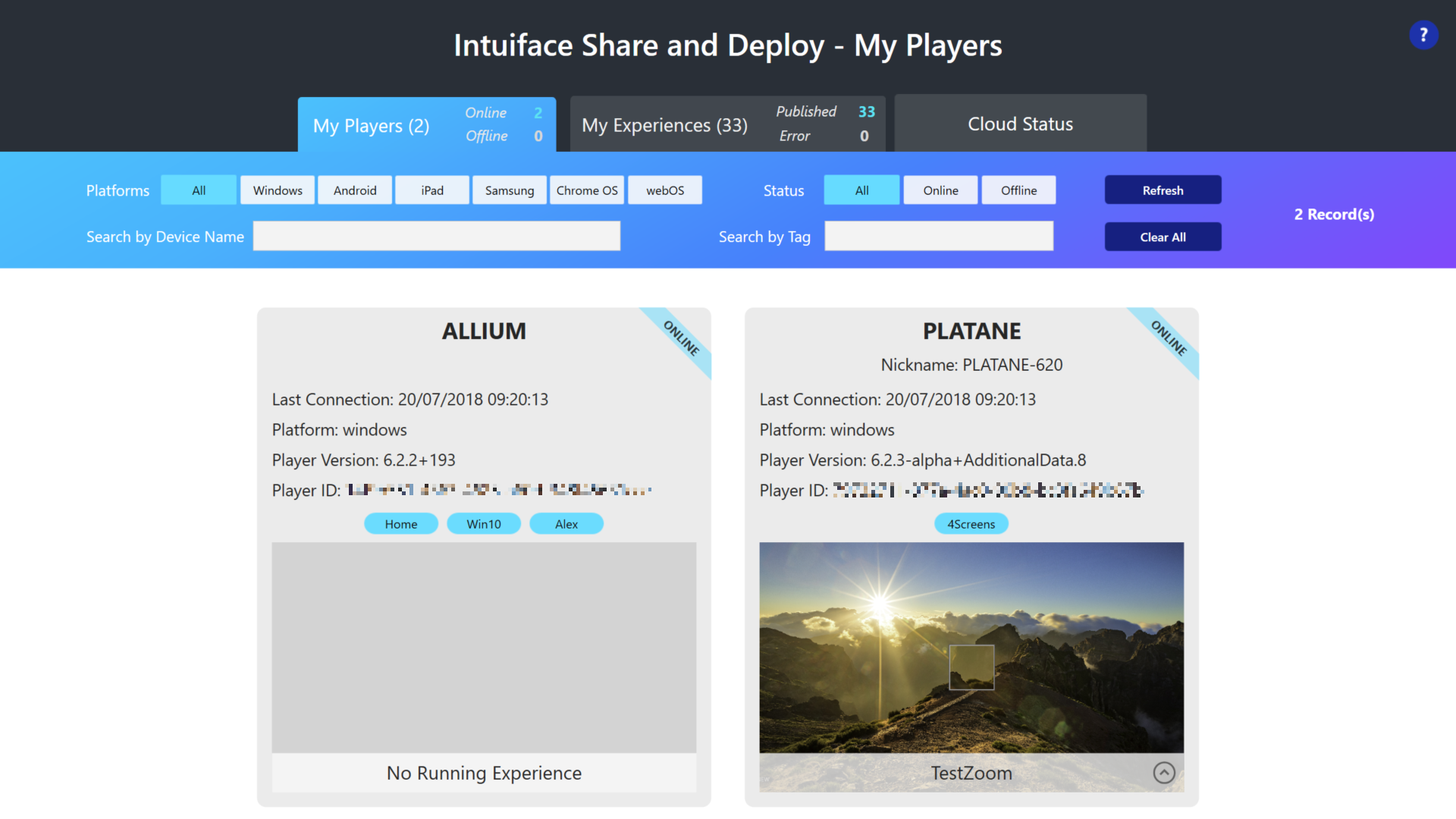Click the Refresh button
The image size is (1456, 819).
point(1163,190)
